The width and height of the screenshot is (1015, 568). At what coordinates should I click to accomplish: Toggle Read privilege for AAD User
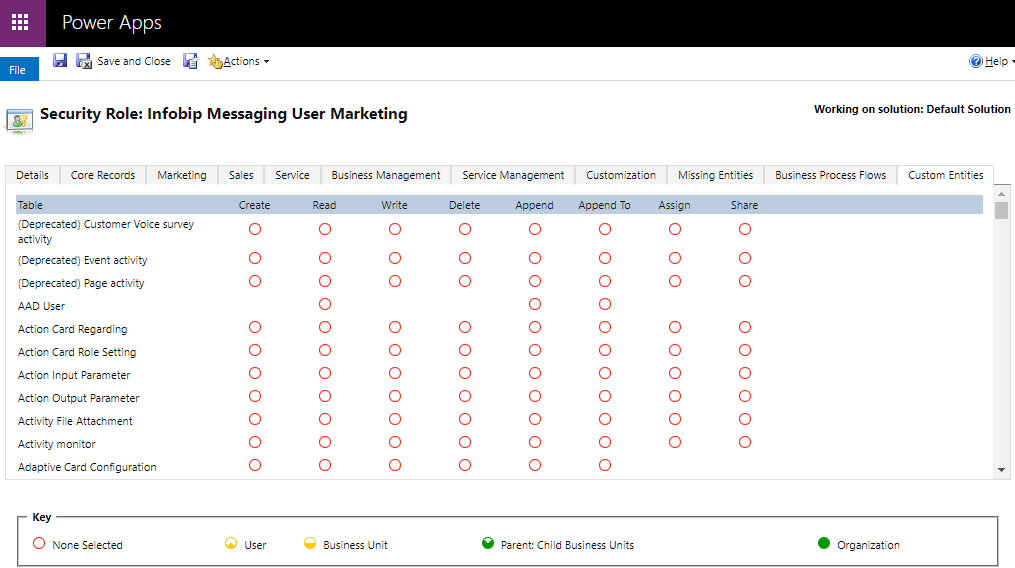tap(325, 304)
